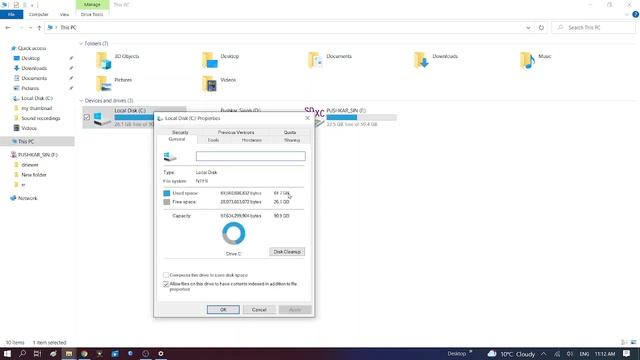Image resolution: width=640 pixels, height=360 pixels.
Task: Open the Windows Start menu
Action: click(x=7, y=354)
